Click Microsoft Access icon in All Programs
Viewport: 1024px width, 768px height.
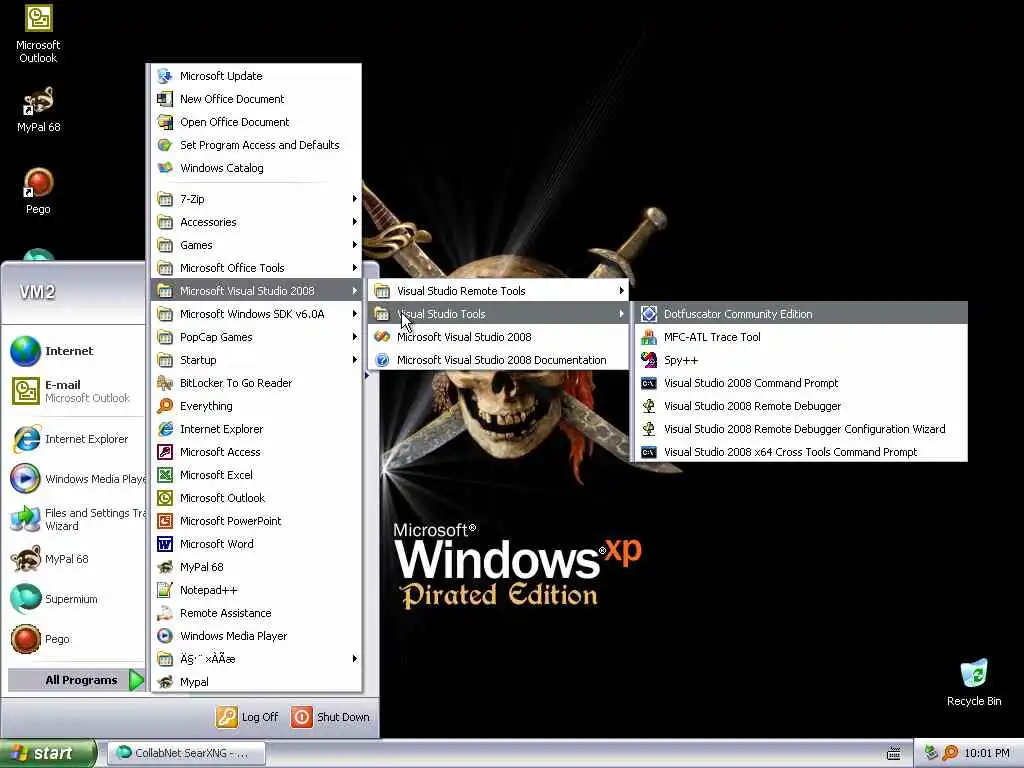point(165,452)
